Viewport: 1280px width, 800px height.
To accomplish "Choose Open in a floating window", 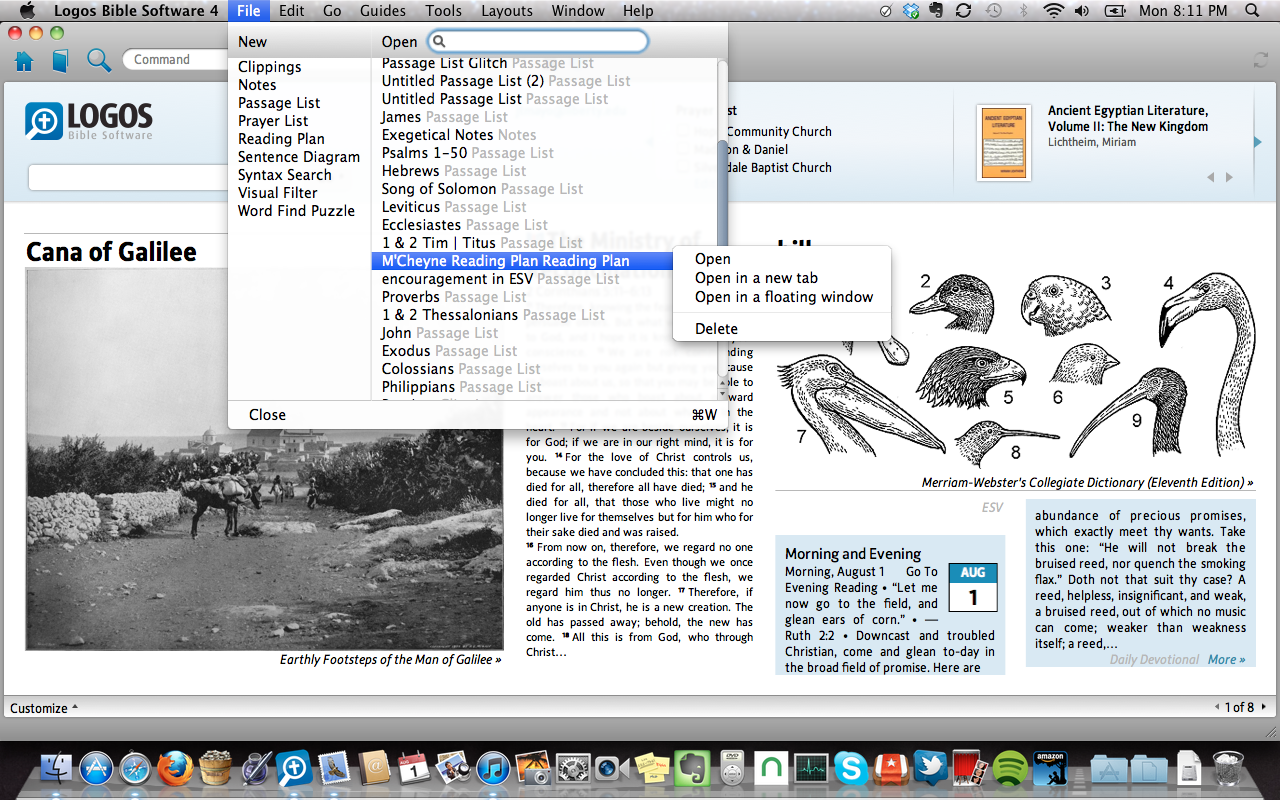I will (784, 297).
